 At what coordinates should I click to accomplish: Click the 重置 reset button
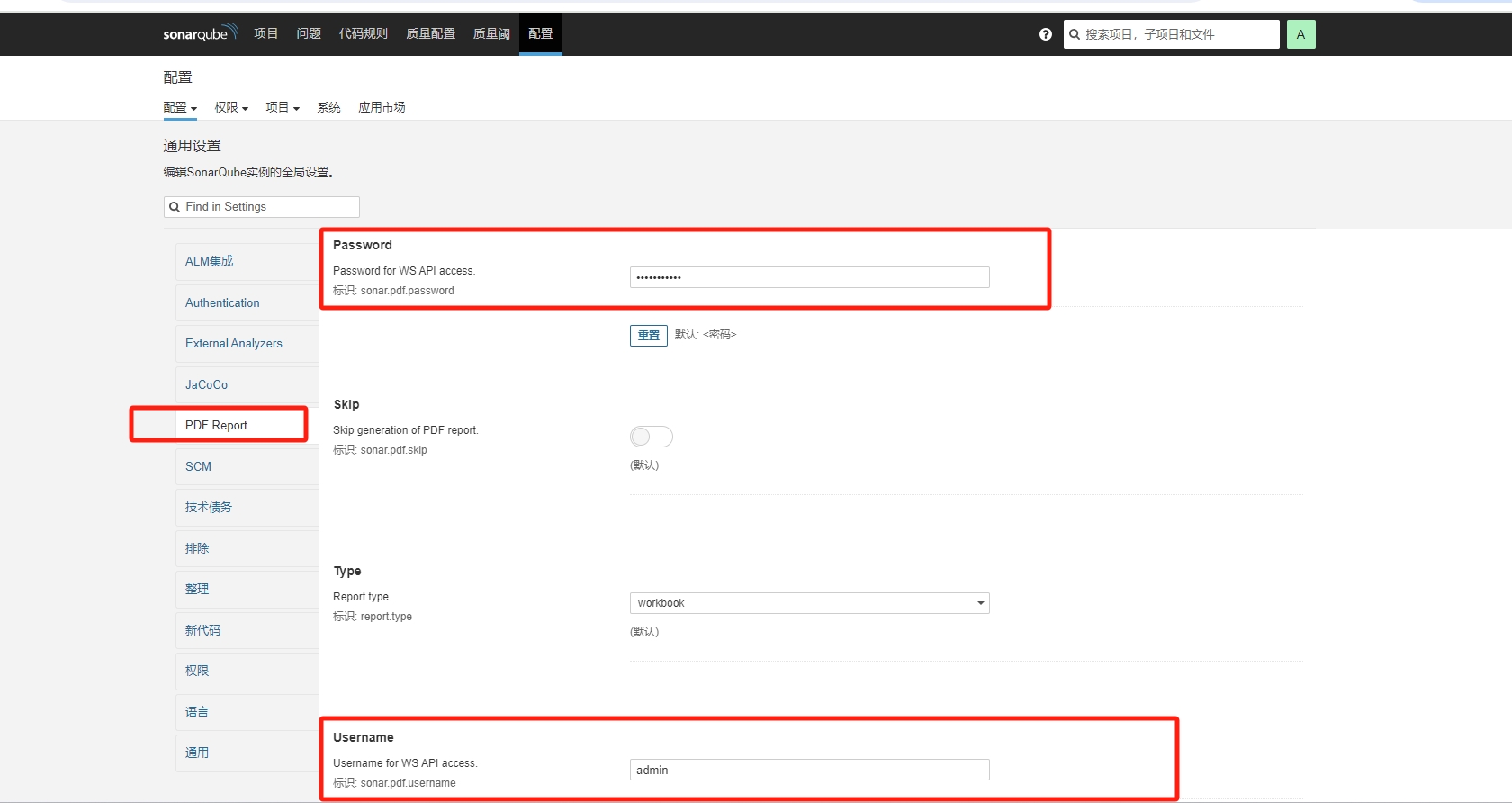pos(648,336)
